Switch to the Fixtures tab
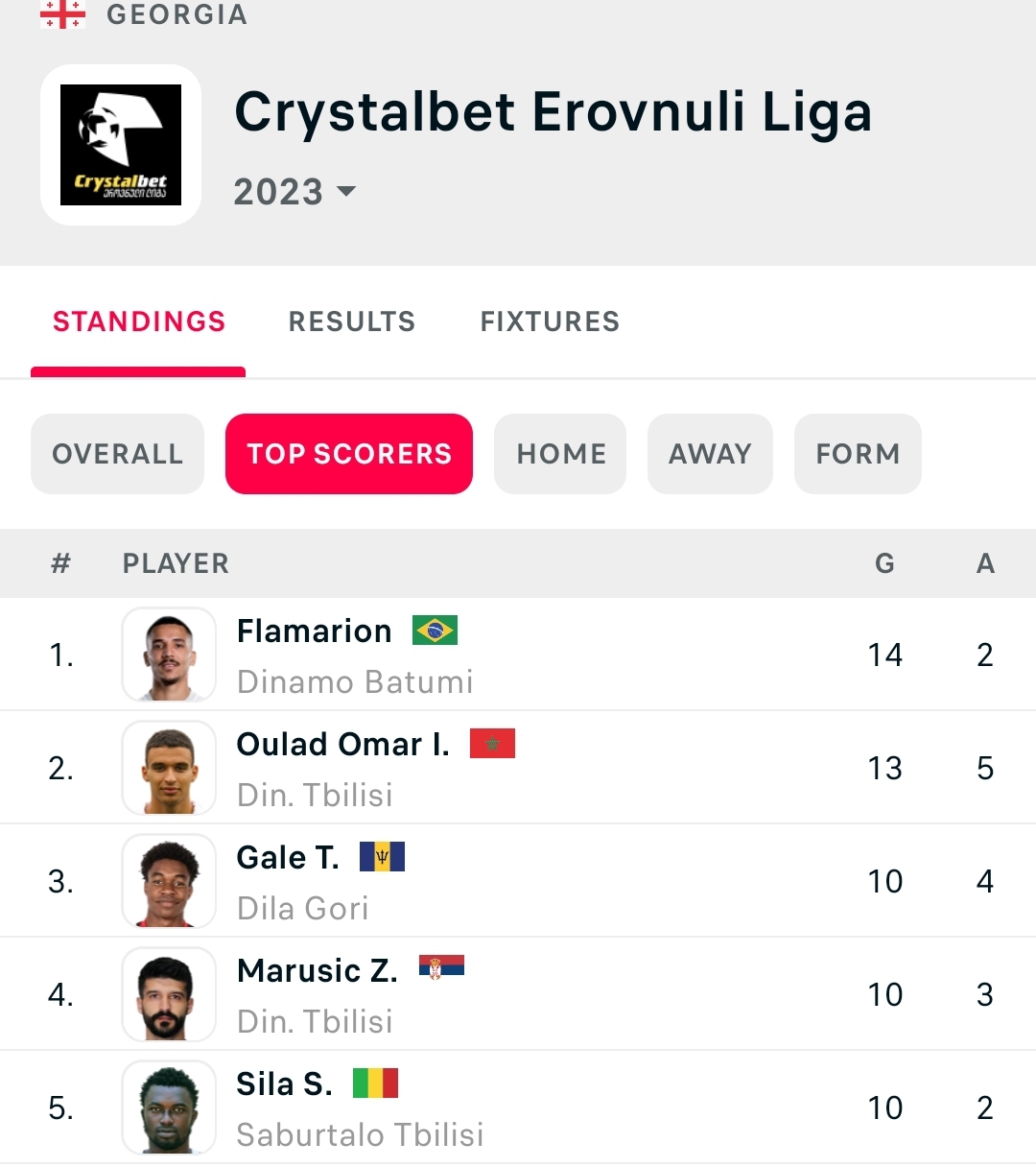Viewport: 1036px width, 1167px height. click(x=550, y=322)
